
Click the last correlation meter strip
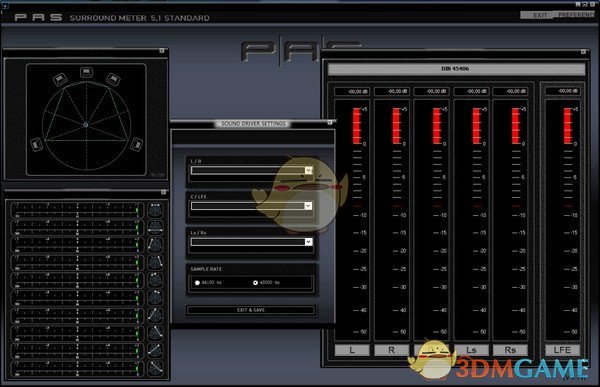tap(77, 368)
